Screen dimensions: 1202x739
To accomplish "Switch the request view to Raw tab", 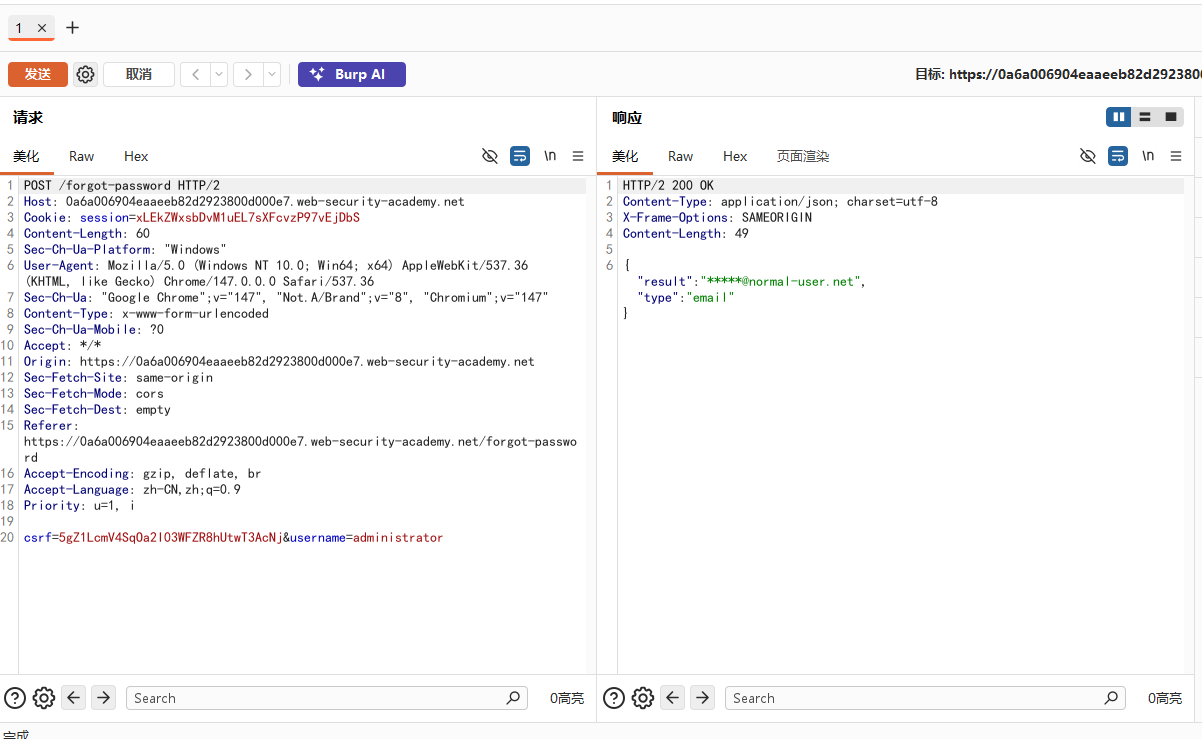I will [x=82, y=156].
